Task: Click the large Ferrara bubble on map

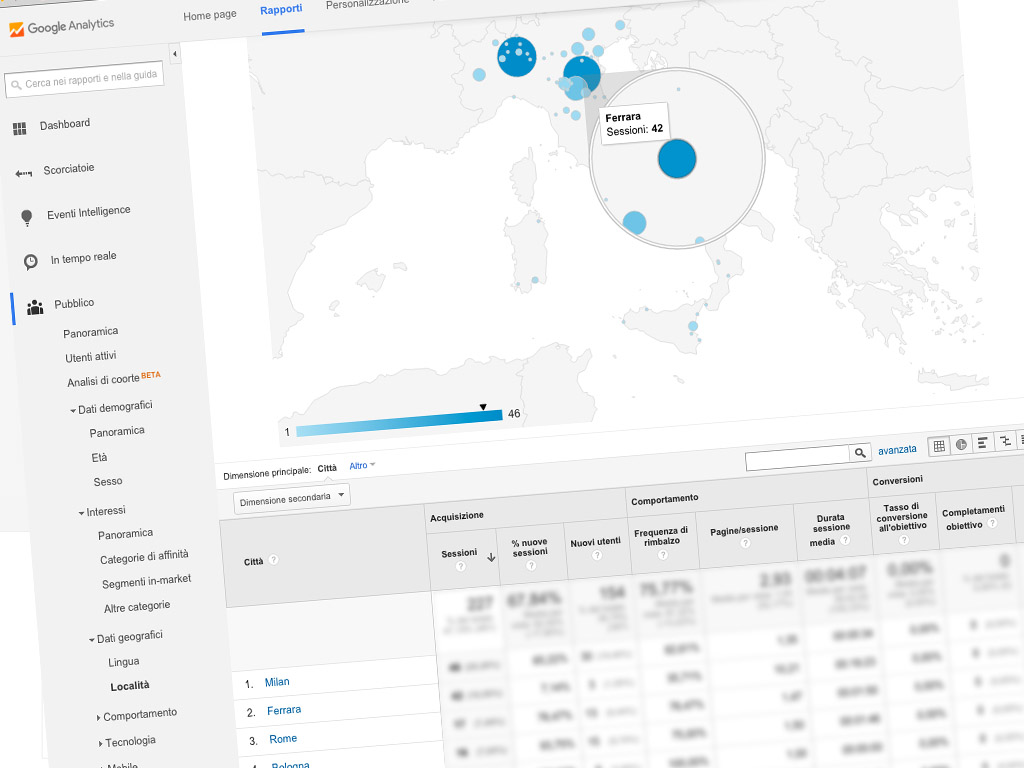Action: pyautogui.click(x=677, y=159)
